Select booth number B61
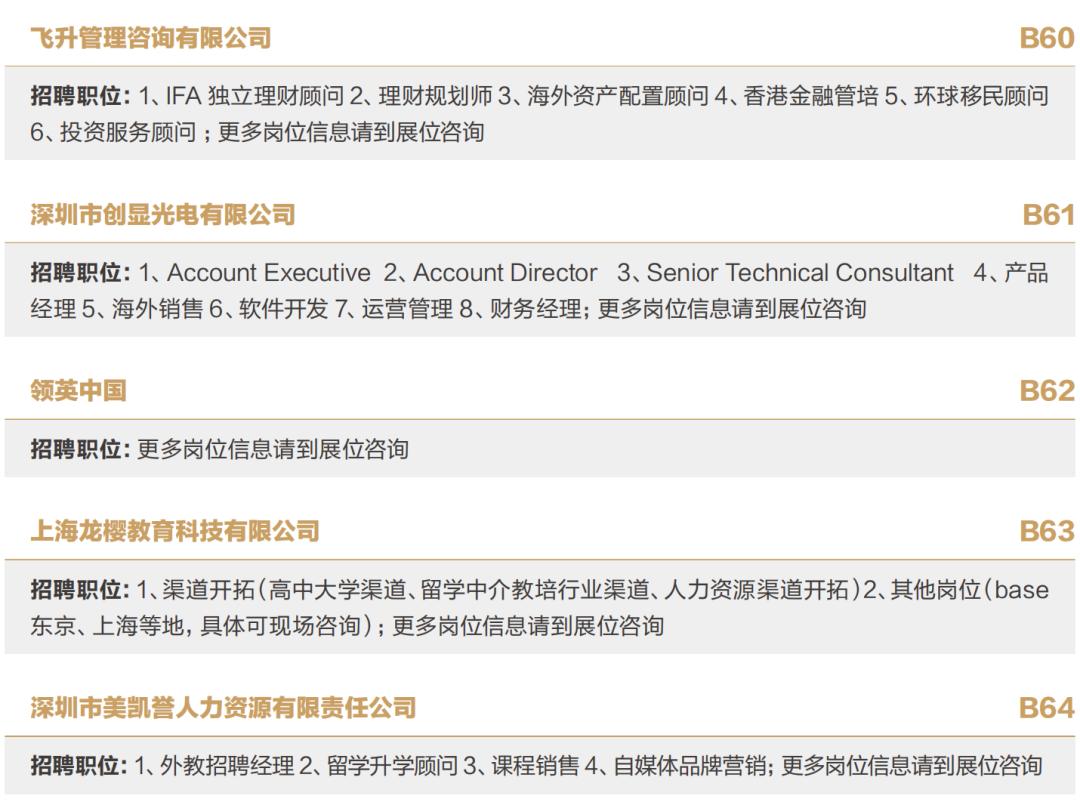 pos(1048,215)
